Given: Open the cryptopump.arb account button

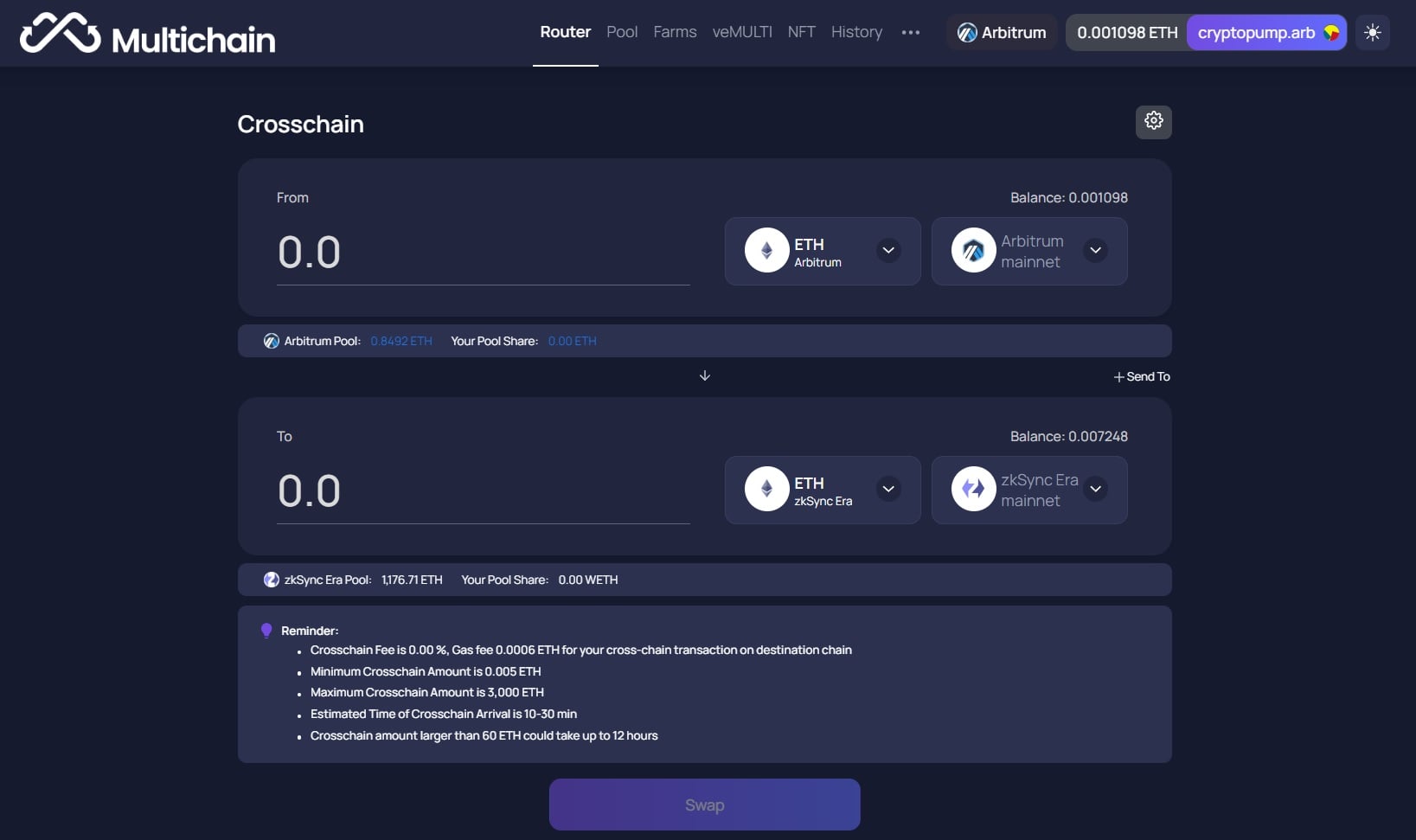Looking at the screenshot, I should (1266, 33).
